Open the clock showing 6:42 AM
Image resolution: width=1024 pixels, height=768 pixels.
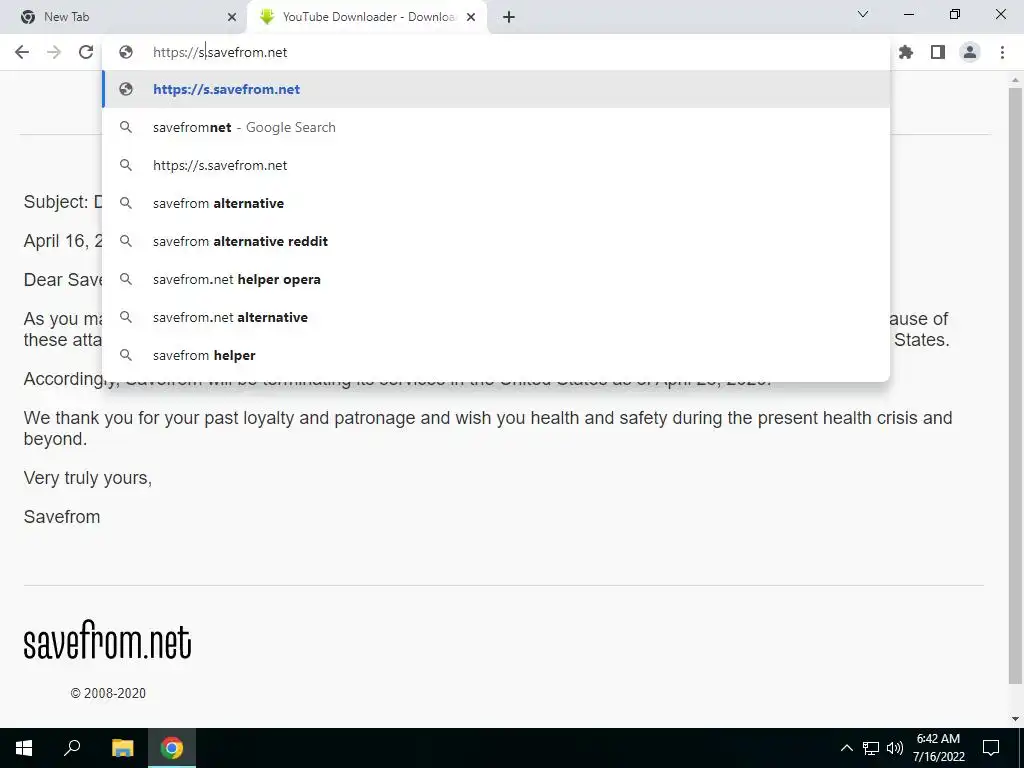tap(938, 748)
